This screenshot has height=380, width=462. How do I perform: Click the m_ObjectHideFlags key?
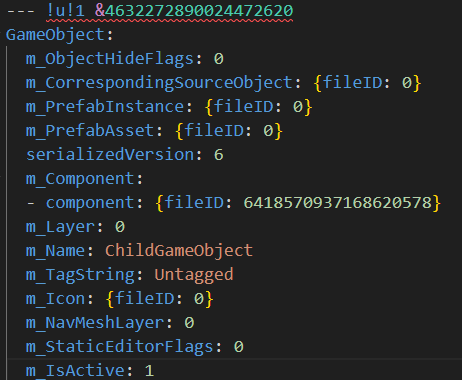(x=110, y=59)
